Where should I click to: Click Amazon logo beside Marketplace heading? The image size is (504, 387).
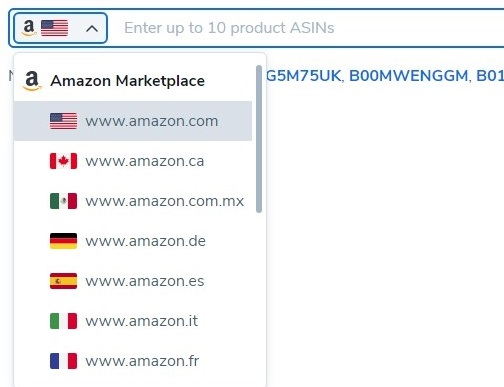[32, 81]
